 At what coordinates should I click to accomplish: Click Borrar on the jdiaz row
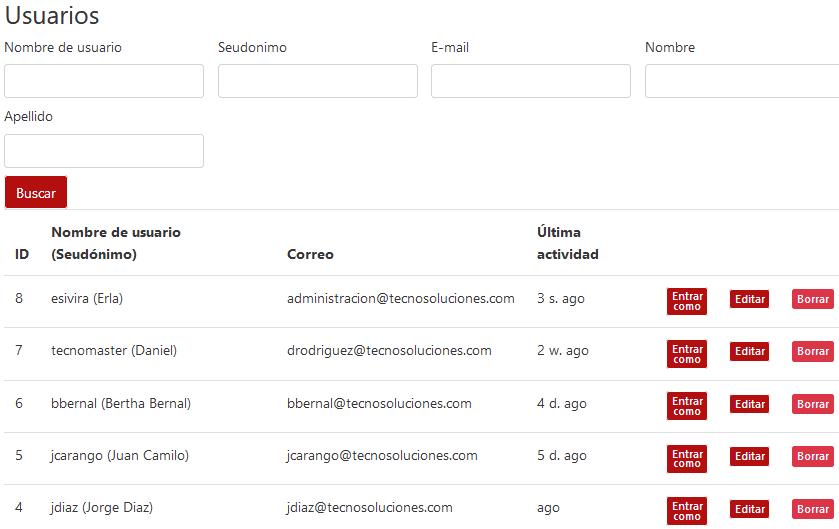pyautogui.click(x=812, y=509)
